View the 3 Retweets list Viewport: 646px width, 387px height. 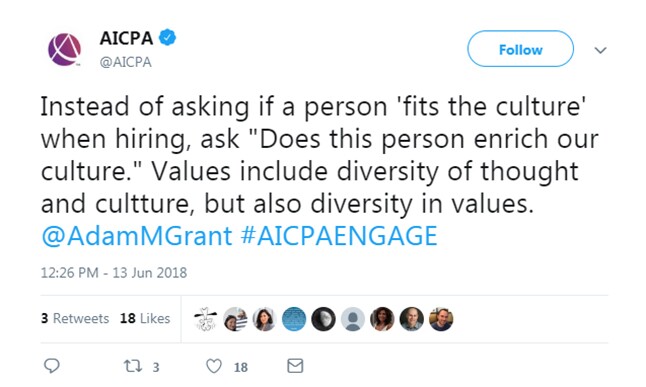click(x=75, y=318)
